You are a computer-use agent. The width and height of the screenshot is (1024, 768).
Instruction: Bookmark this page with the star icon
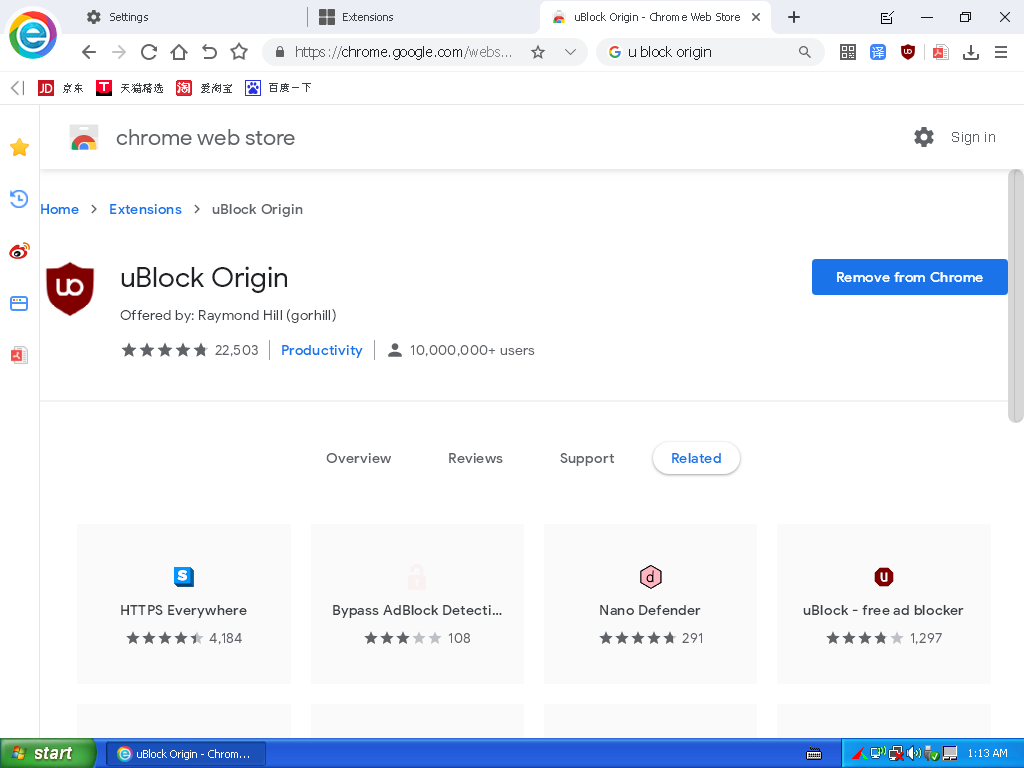click(x=539, y=52)
